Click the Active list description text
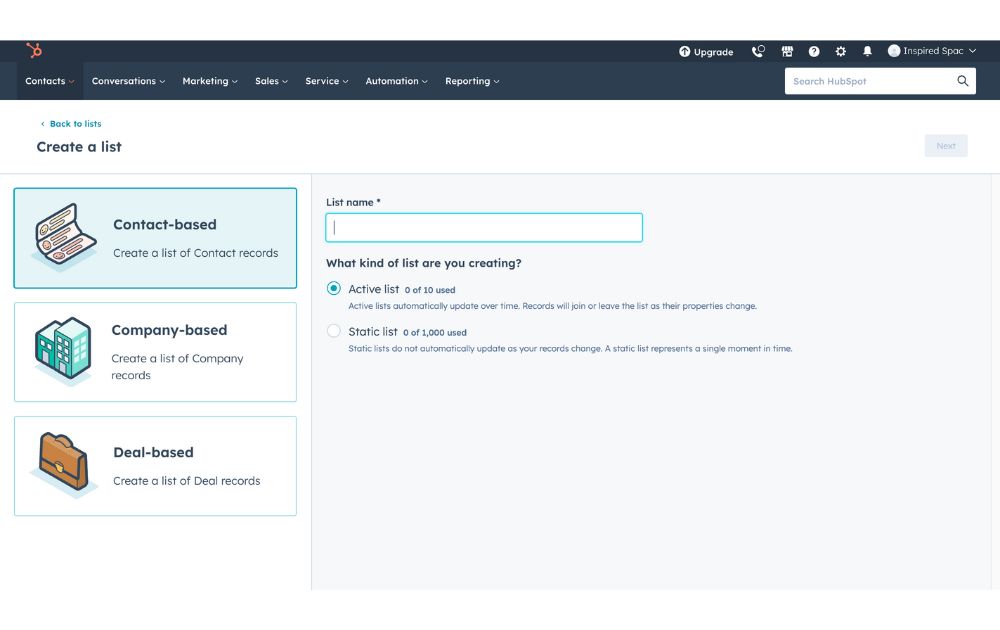1000x630 pixels. click(552, 306)
